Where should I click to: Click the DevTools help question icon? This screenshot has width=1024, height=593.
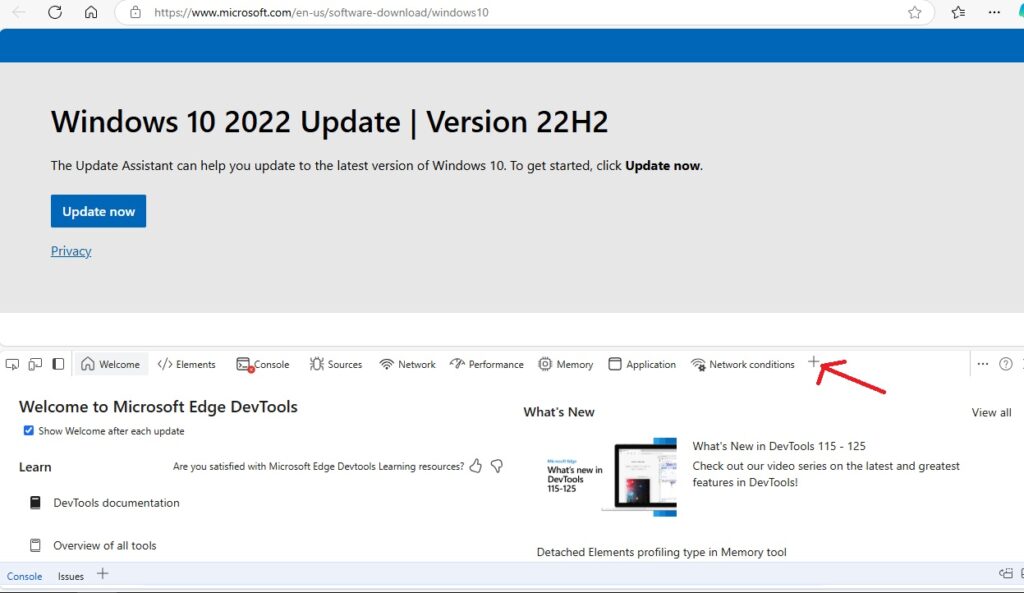[x=1006, y=364]
